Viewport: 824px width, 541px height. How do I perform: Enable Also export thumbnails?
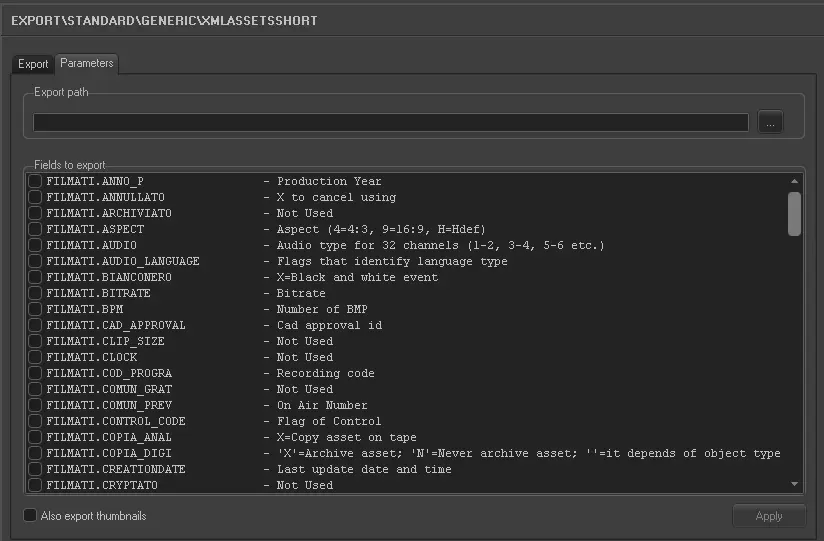[31, 516]
